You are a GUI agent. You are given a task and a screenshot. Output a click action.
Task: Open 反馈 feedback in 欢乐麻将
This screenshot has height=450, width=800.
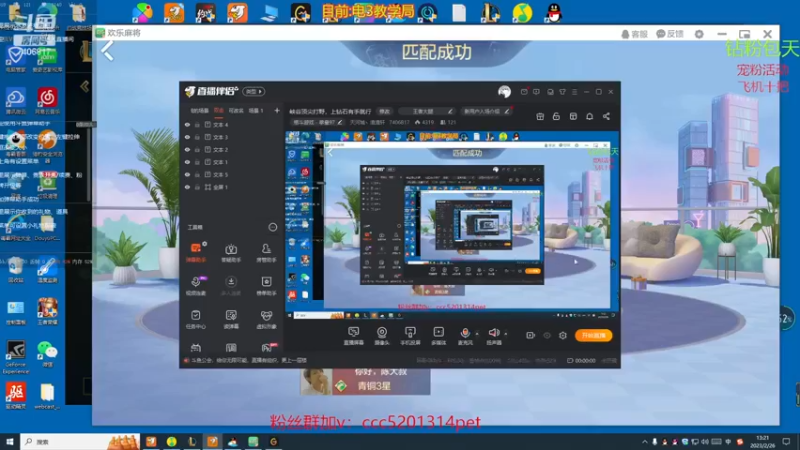670,34
